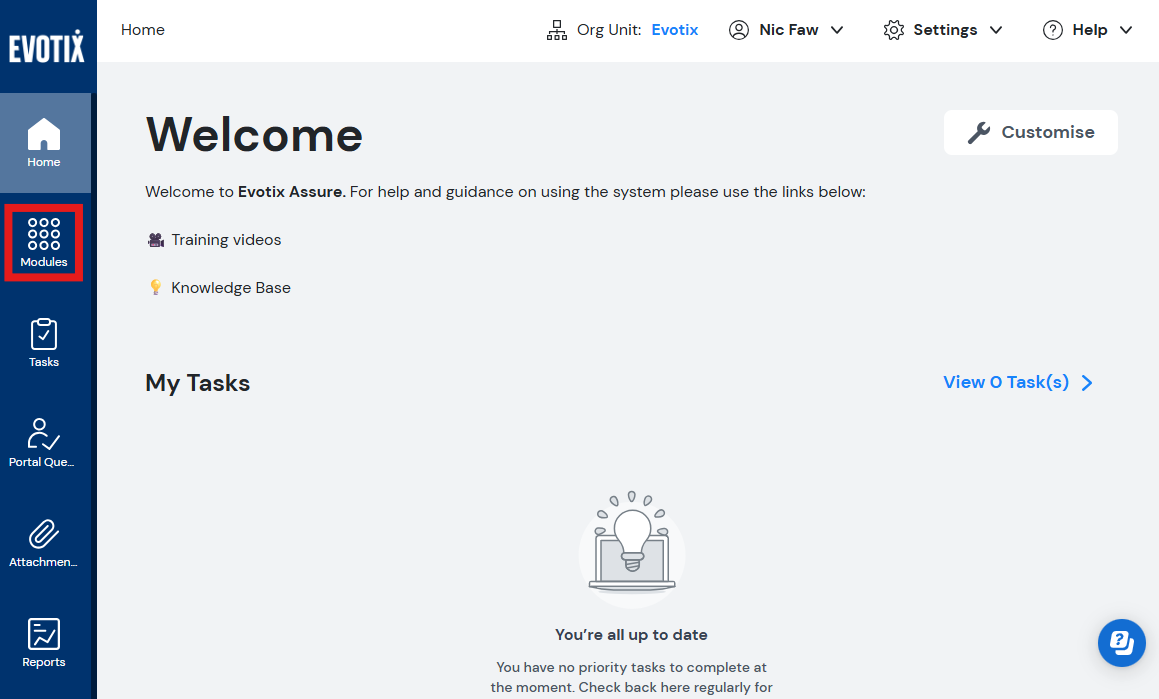Click the Knowledge Base lightbulb icon
Image resolution: width=1159 pixels, height=699 pixels.
pyautogui.click(x=155, y=287)
